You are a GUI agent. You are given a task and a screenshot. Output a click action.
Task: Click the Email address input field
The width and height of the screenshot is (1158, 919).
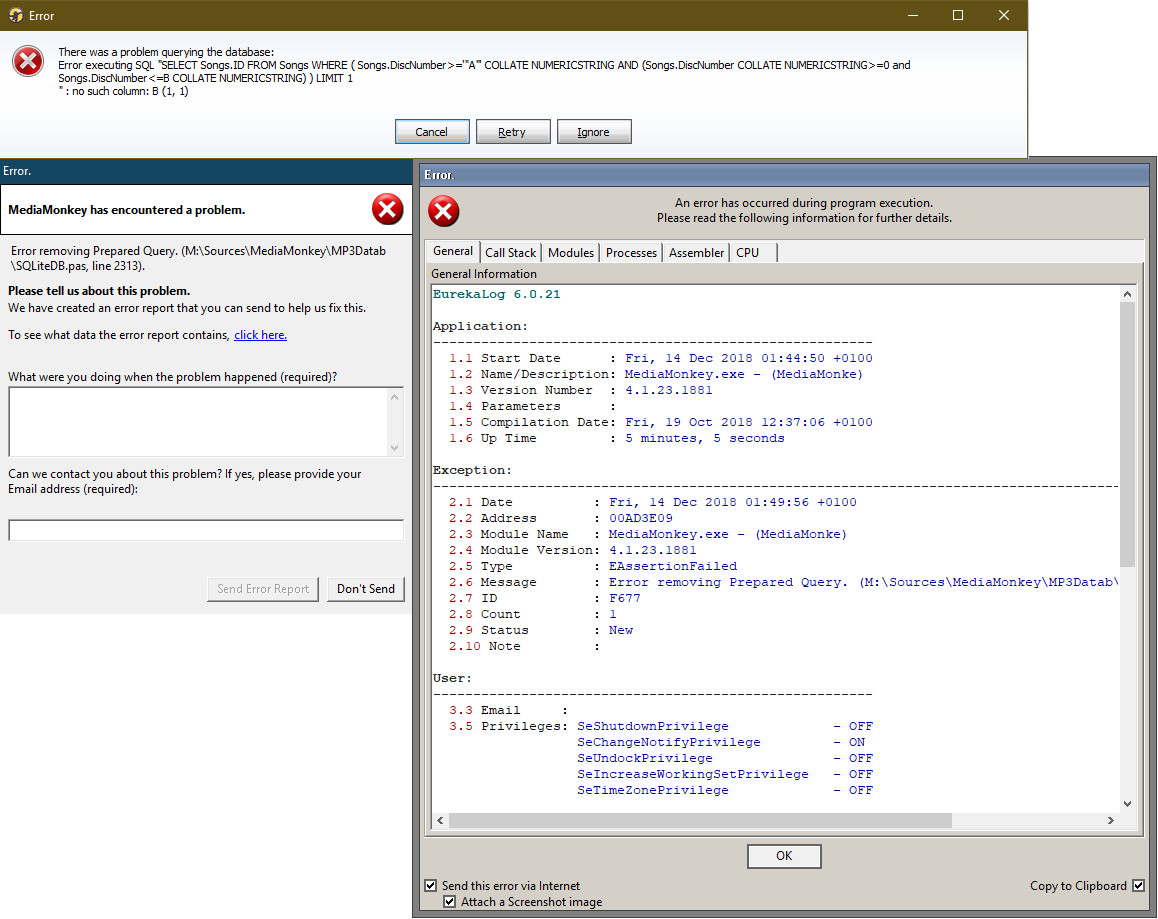pyautogui.click(x=206, y=531)
